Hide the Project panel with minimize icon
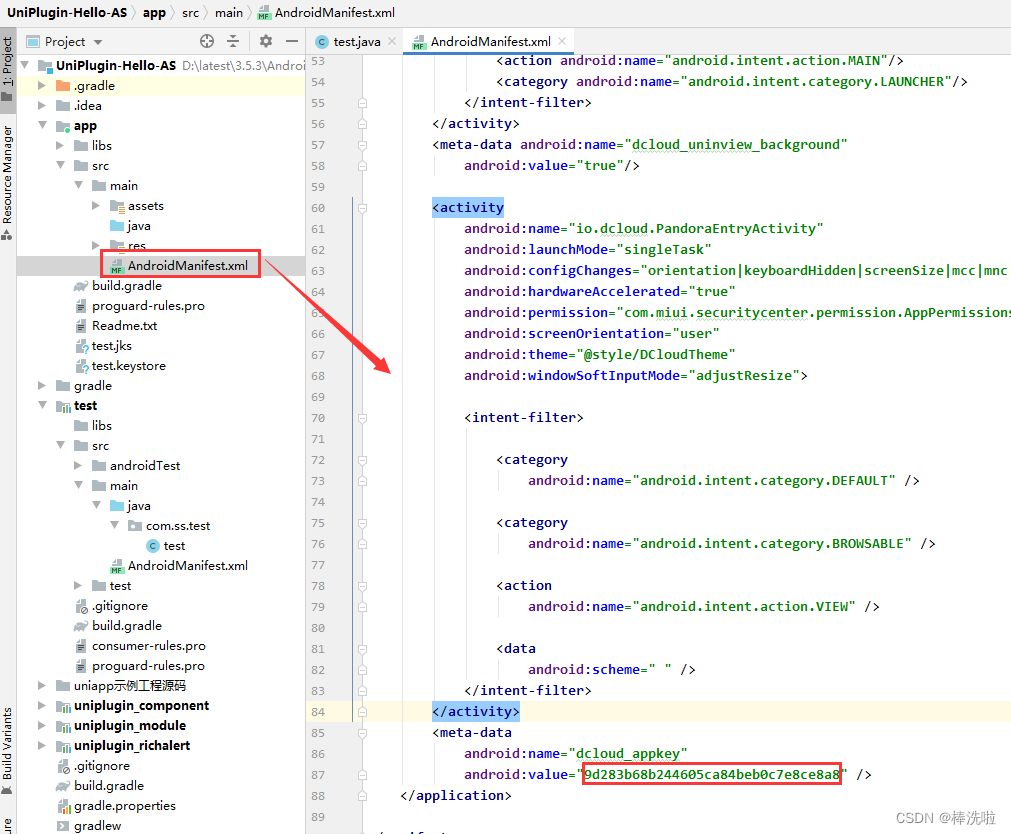The height and width of the screenshot is (834, 1011). (291, 41)
